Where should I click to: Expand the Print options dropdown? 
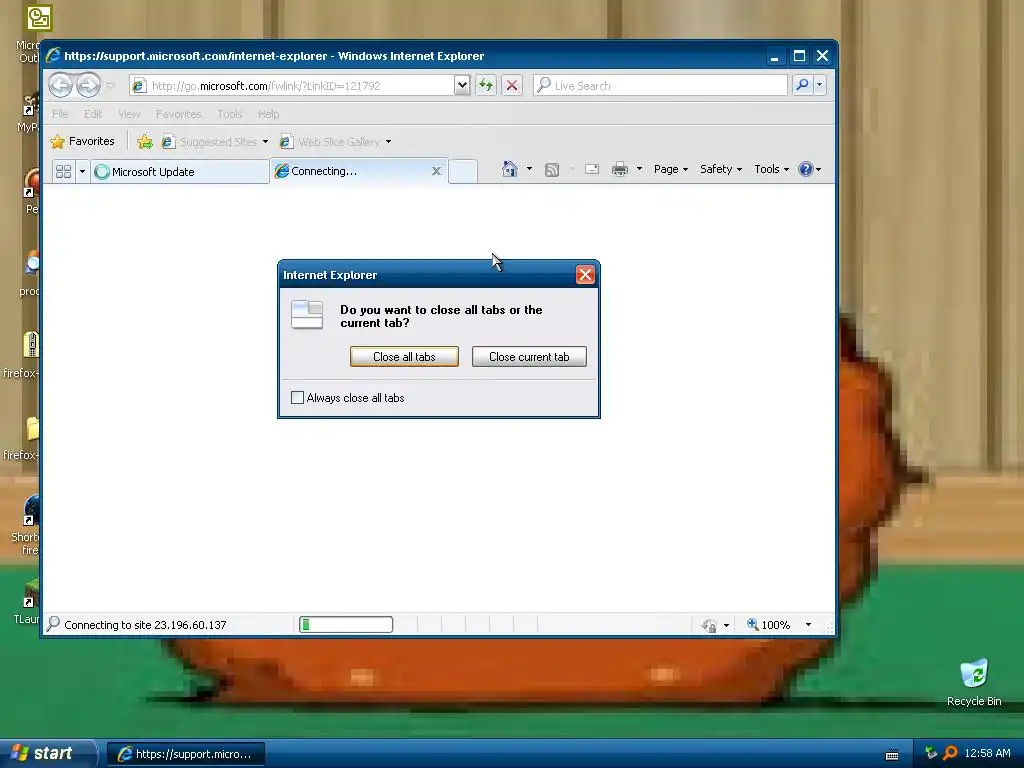pyautogui.click(x=639, y=169)
